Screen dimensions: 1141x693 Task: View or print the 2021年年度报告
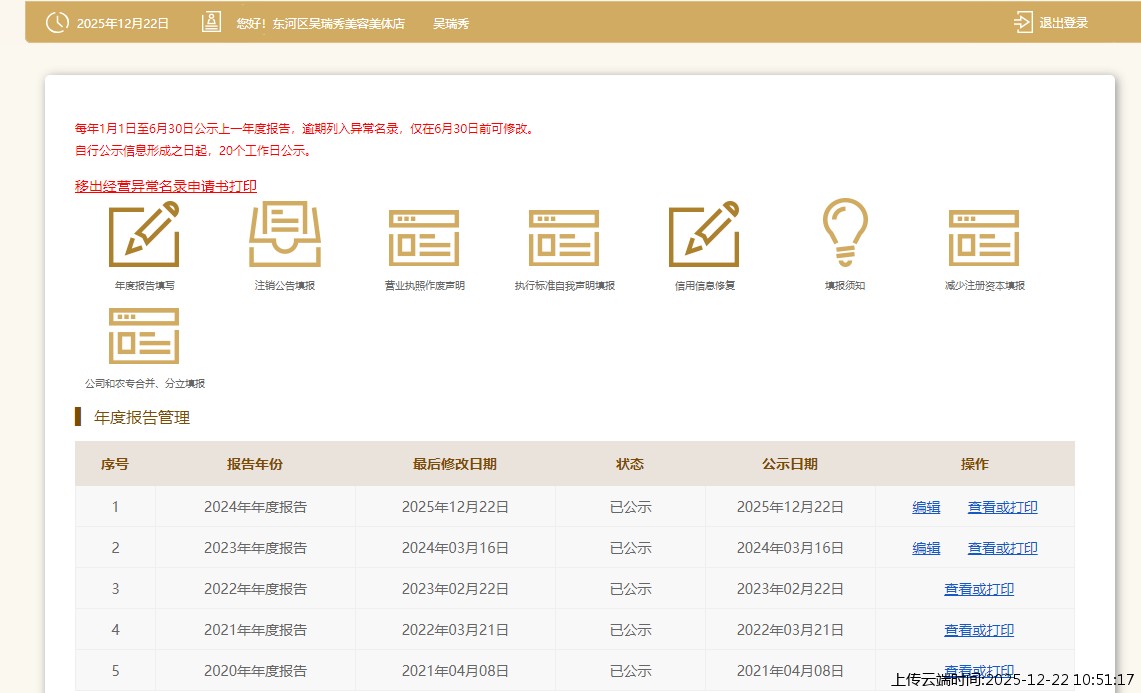click(x=979, y=630)
